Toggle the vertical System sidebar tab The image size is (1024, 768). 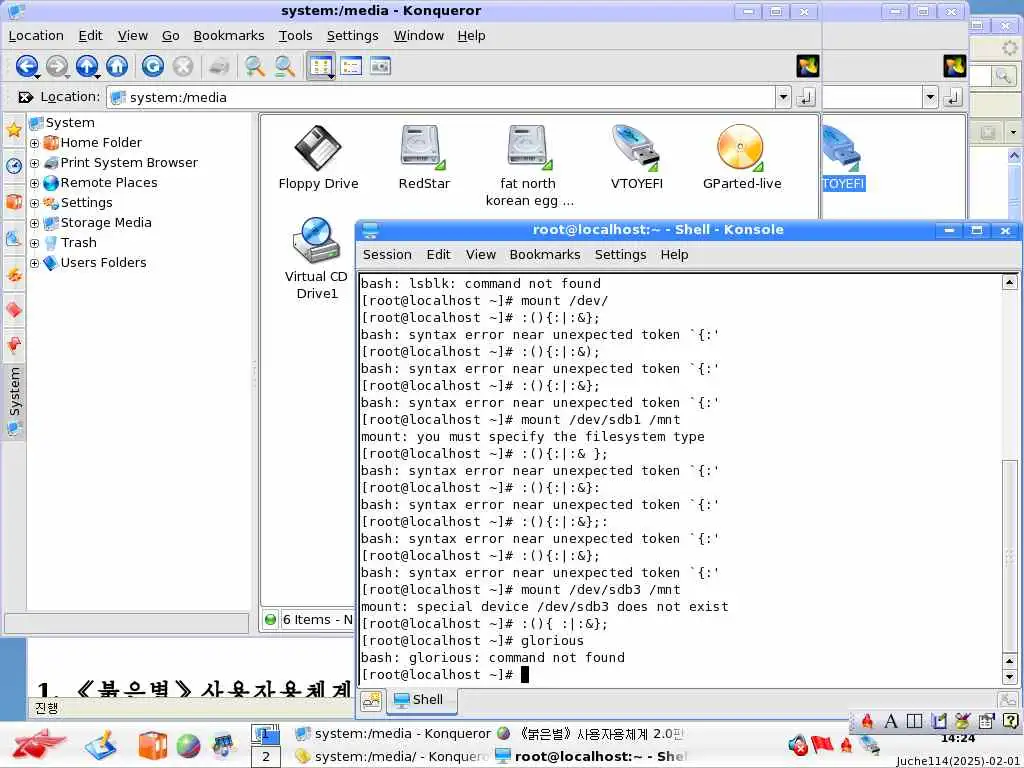point(14,401)
